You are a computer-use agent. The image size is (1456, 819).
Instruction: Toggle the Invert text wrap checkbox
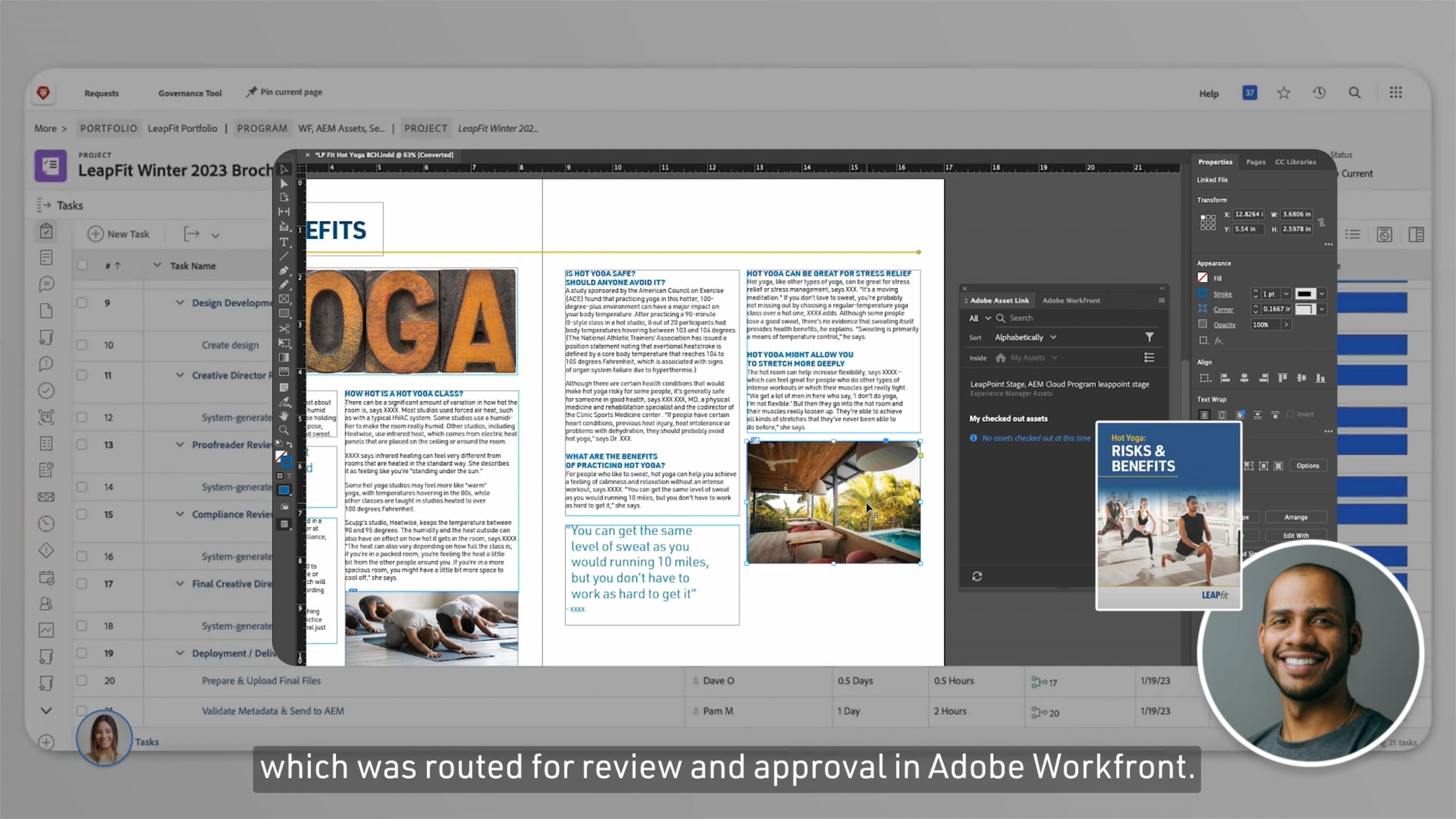click(1290, 414)
